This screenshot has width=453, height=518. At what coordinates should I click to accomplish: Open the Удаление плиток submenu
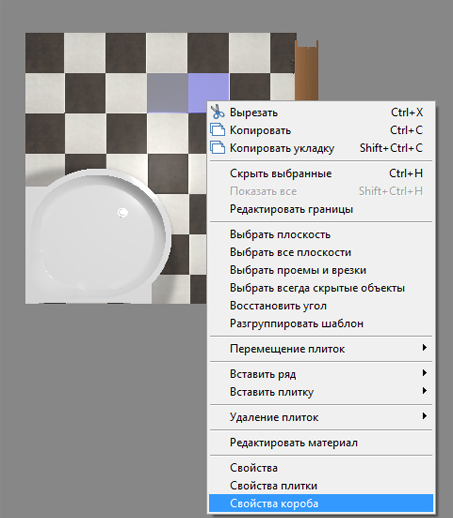[x=321, y=417]
